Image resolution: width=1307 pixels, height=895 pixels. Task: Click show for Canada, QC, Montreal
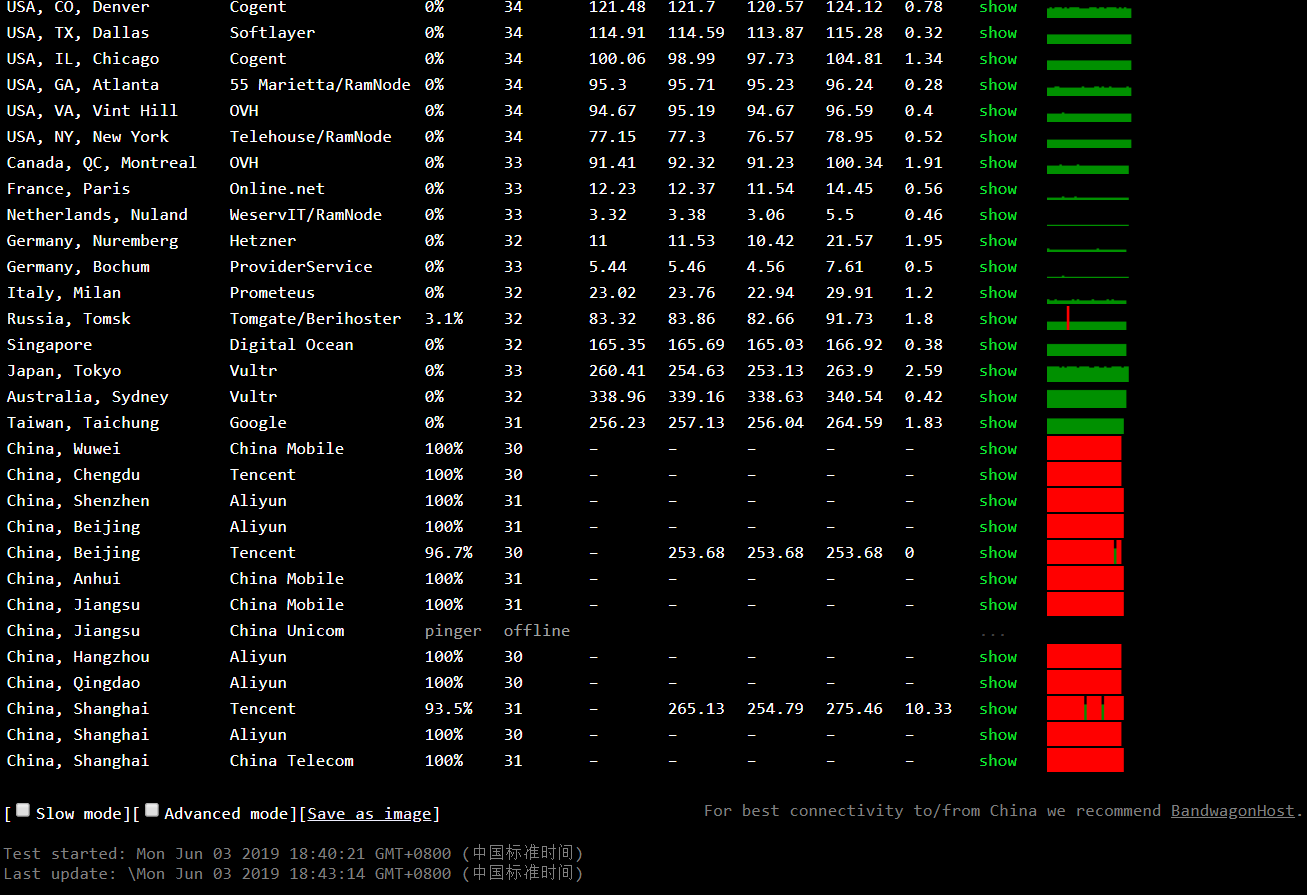998,163
